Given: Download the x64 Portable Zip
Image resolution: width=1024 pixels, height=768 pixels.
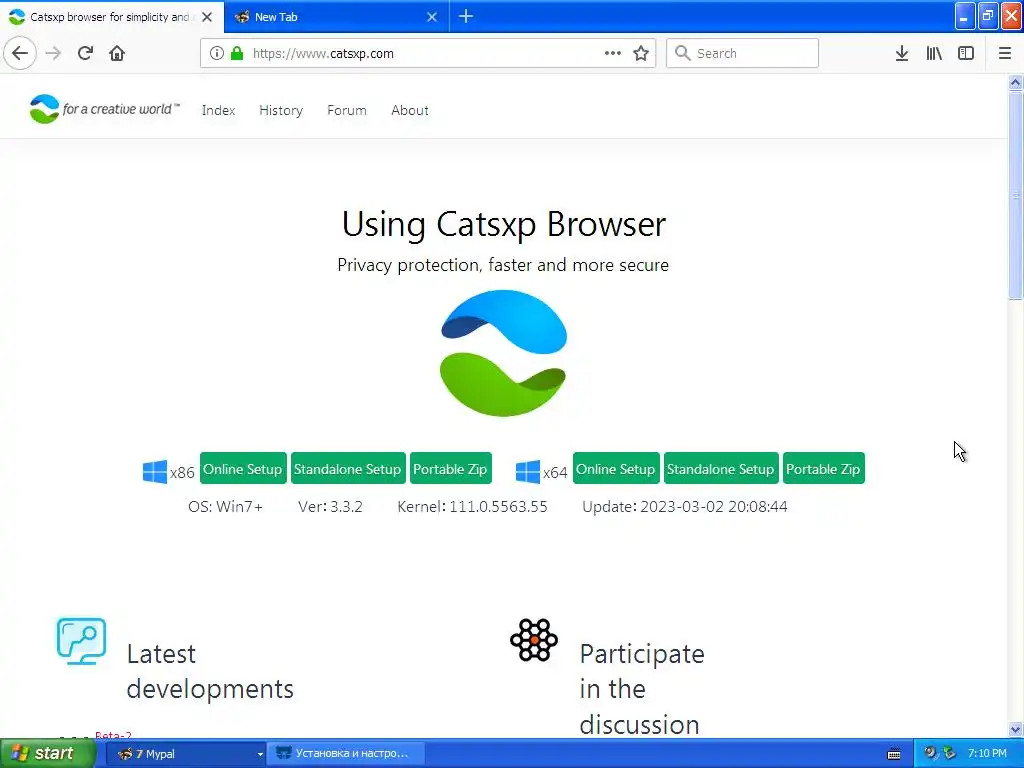Looking at the screenshot, I should (x=824, y=468).
